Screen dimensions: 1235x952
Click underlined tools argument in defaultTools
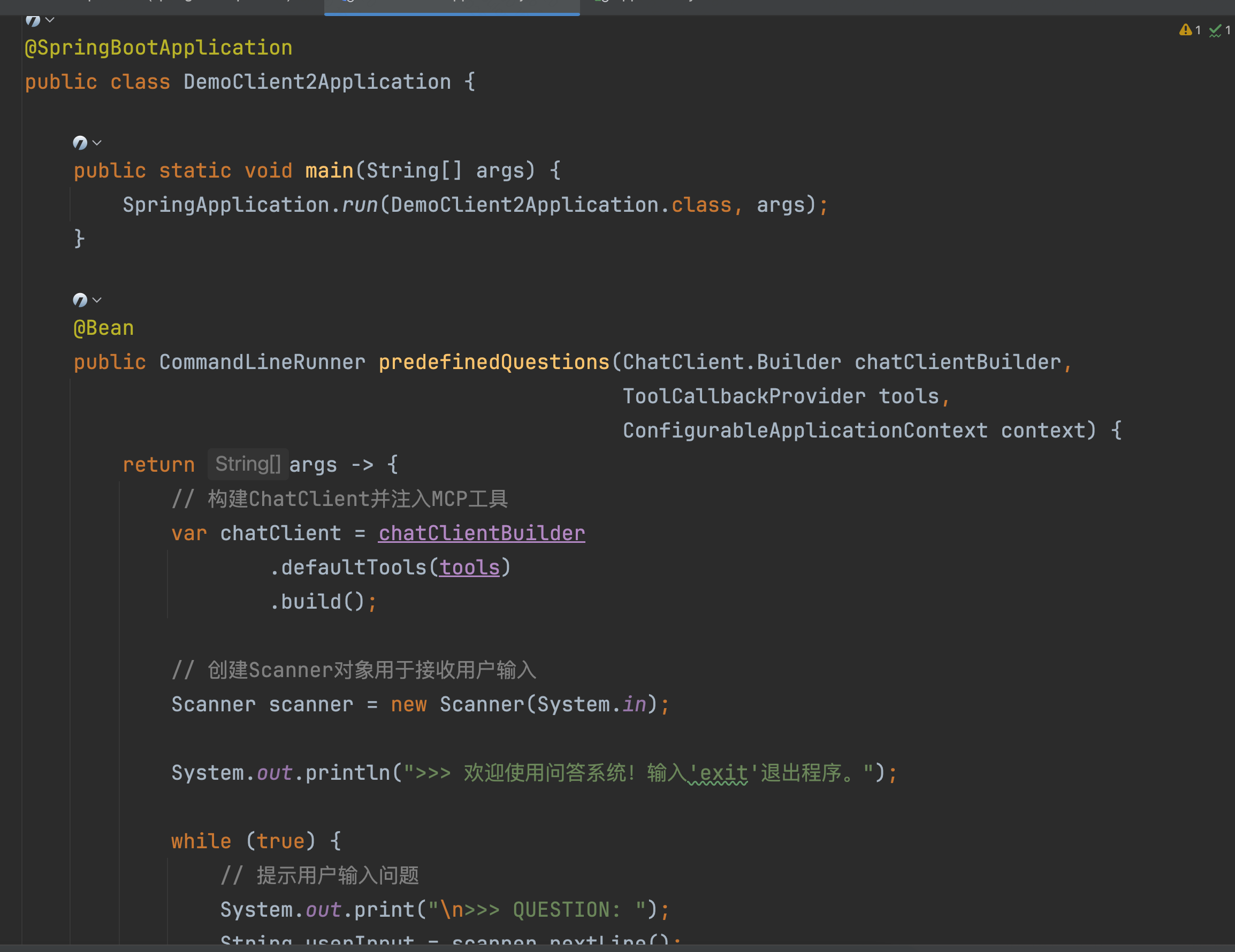(469, 567)
